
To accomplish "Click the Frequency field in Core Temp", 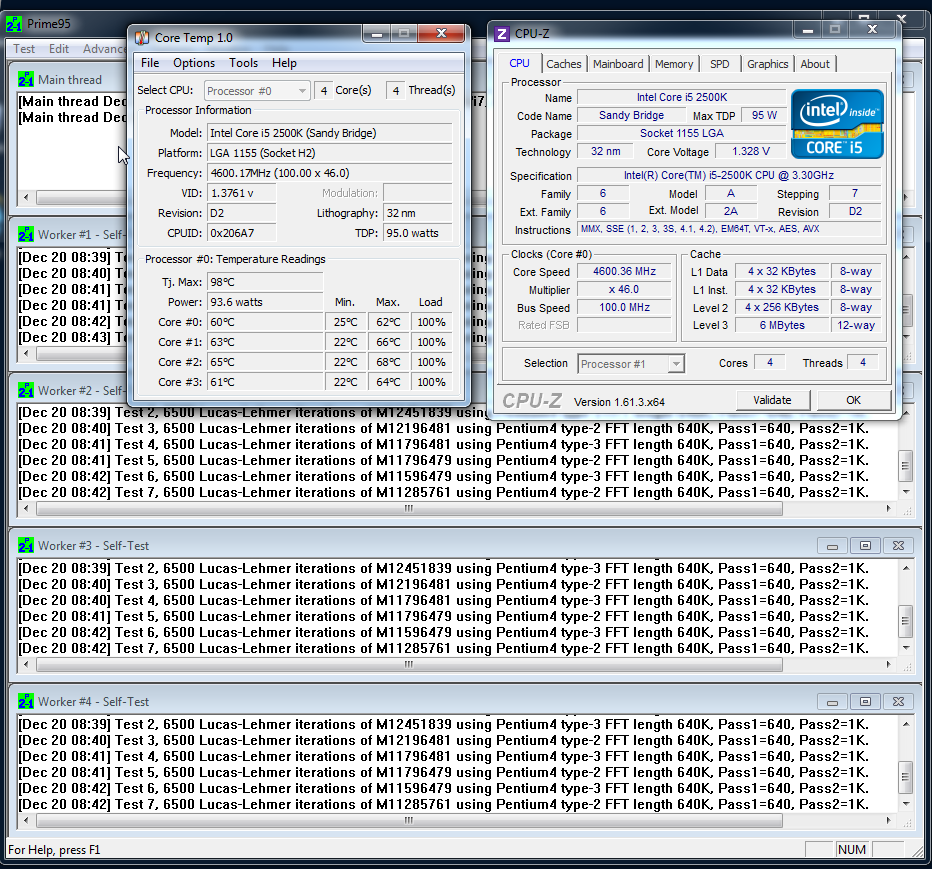I will point(329,173).
